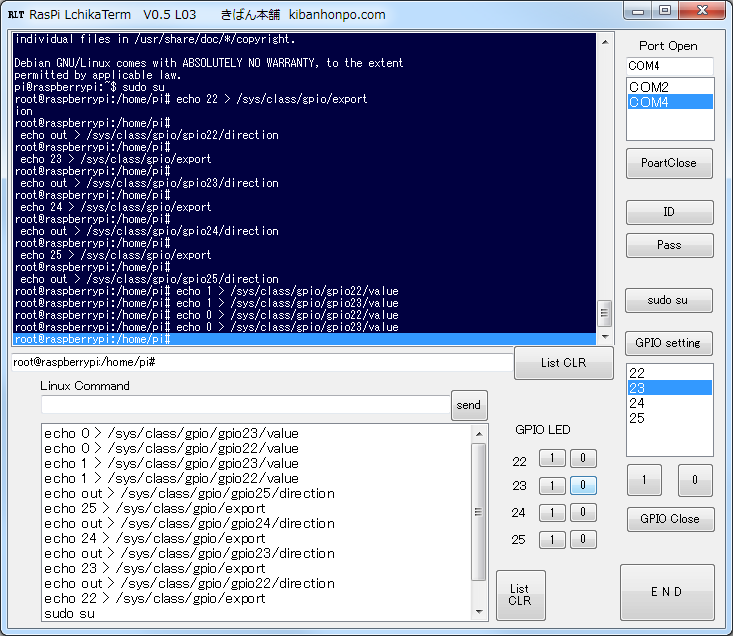733x636 pixels.
Task: Click the RLT app icon in title bar
Action: tap(16, 14)
